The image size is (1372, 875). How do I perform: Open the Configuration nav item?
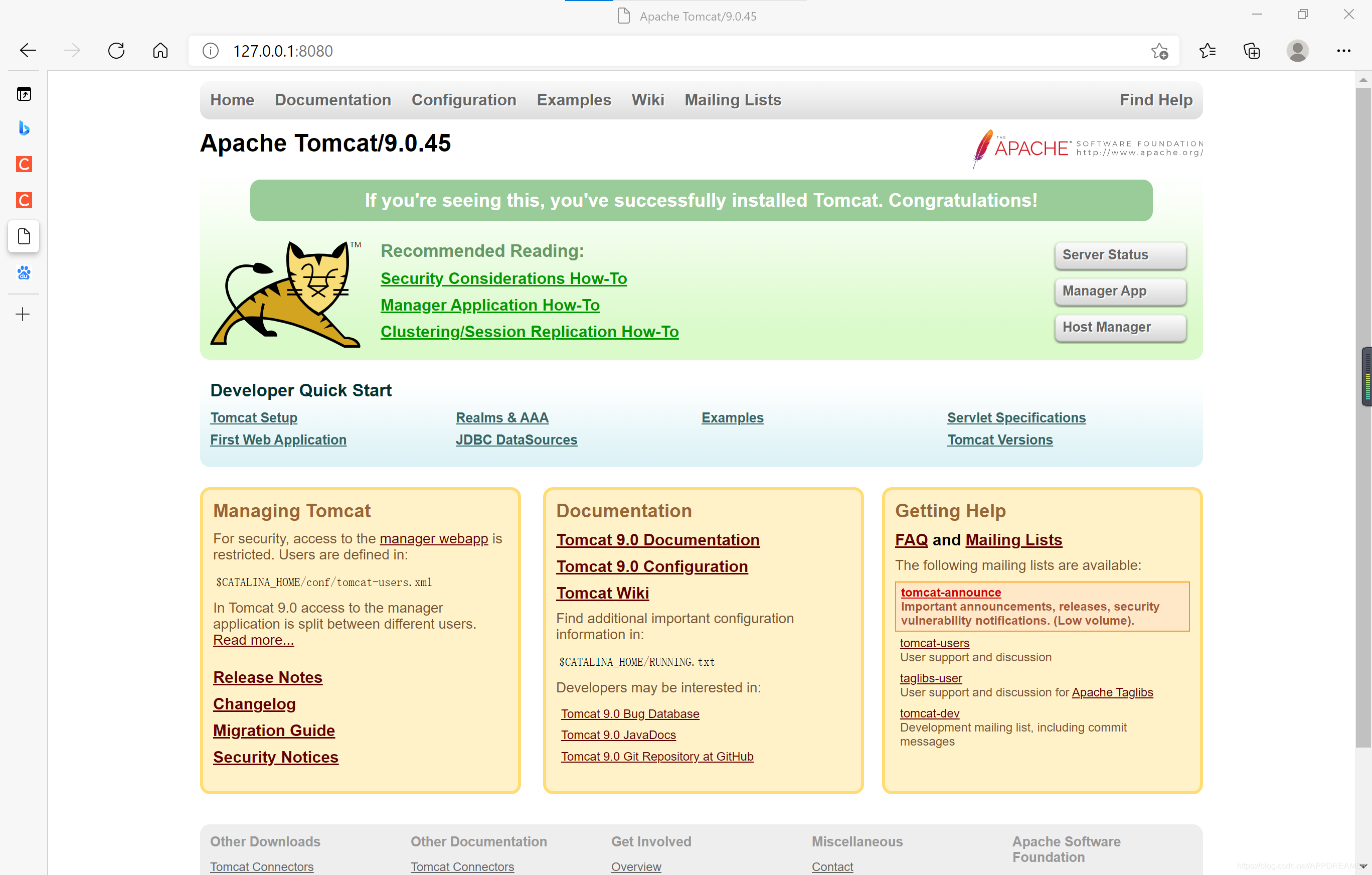click(x=464, y=100)
